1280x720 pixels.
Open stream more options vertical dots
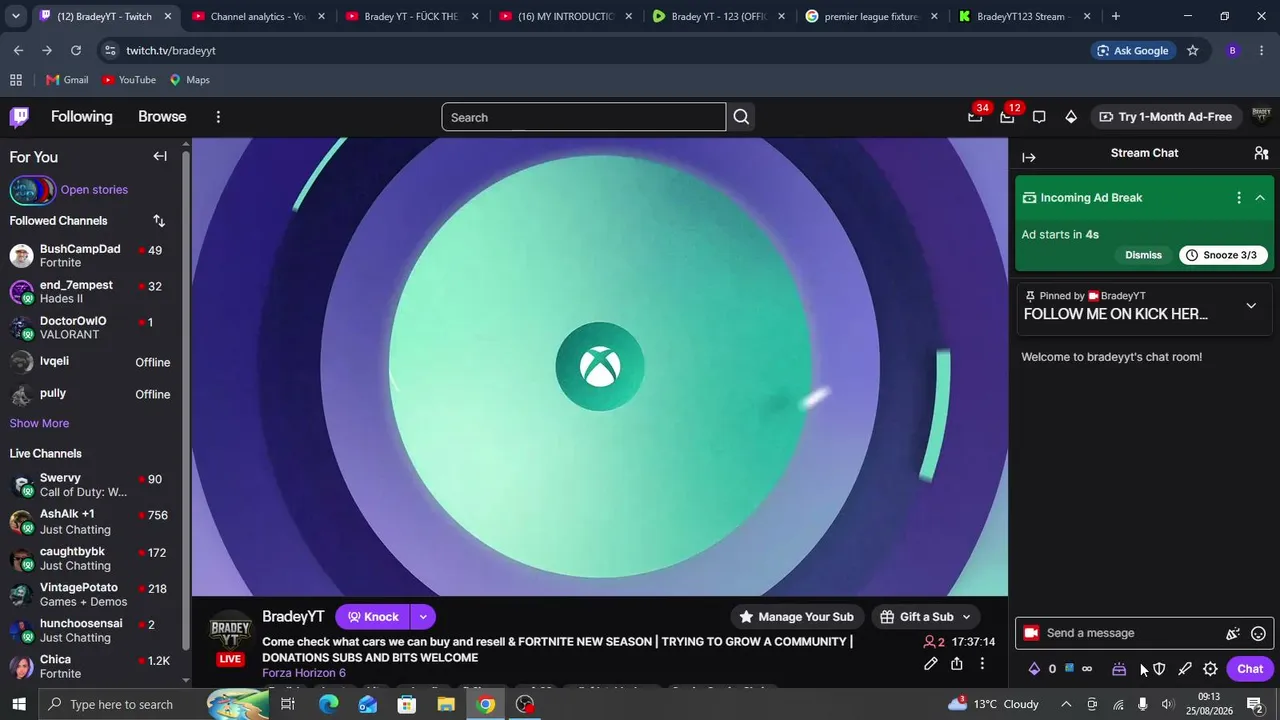(x=983, y=664)
